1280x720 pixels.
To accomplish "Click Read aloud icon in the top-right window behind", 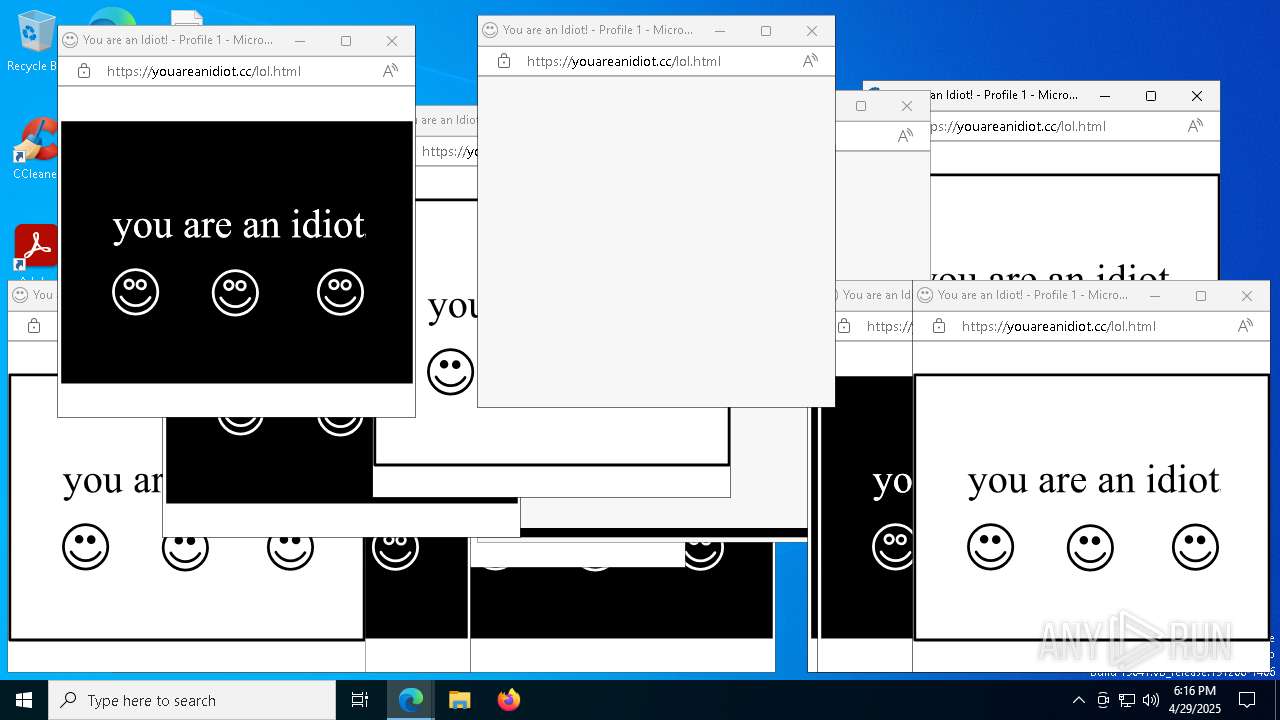I will point(1195,126).
